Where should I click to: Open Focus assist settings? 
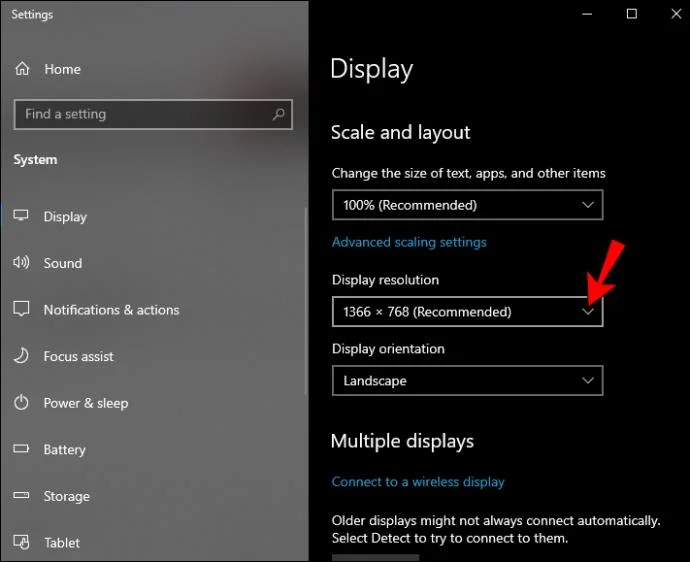[x=78, y=356]
